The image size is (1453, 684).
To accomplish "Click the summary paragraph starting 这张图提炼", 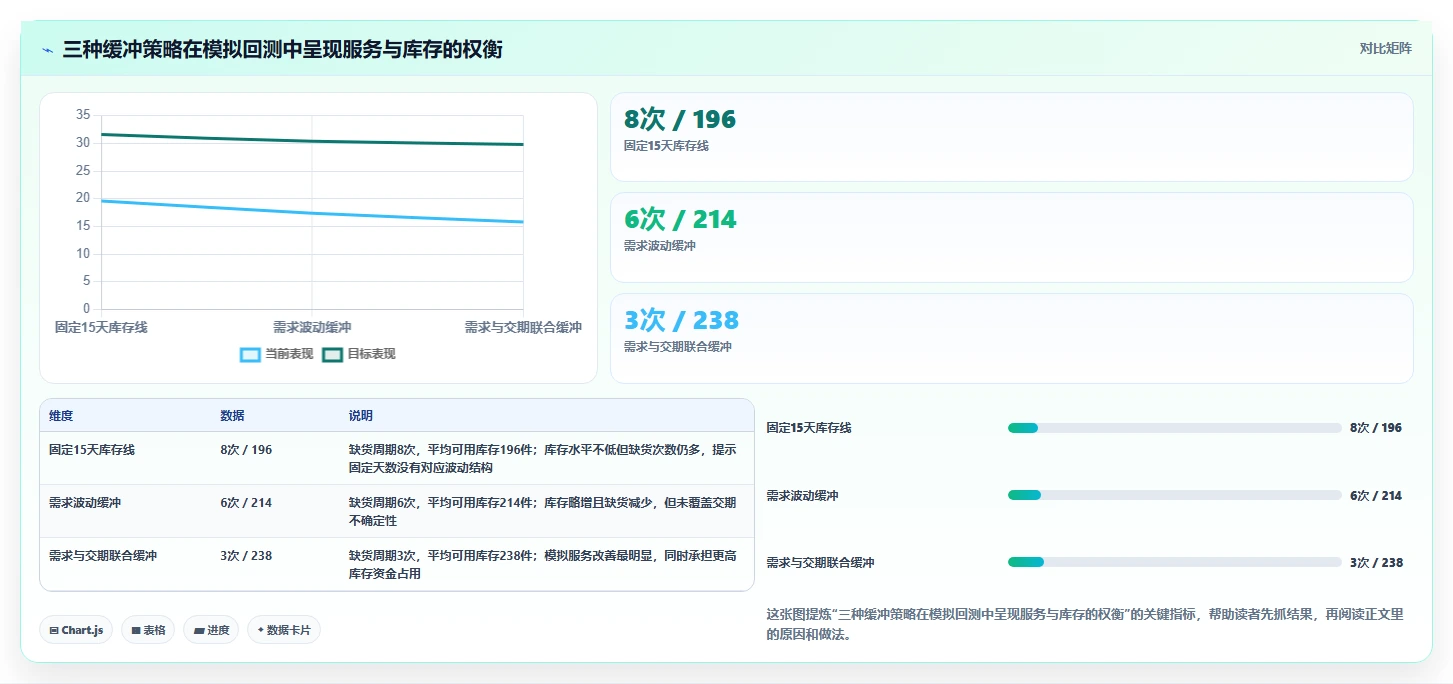I will 1084,624.
